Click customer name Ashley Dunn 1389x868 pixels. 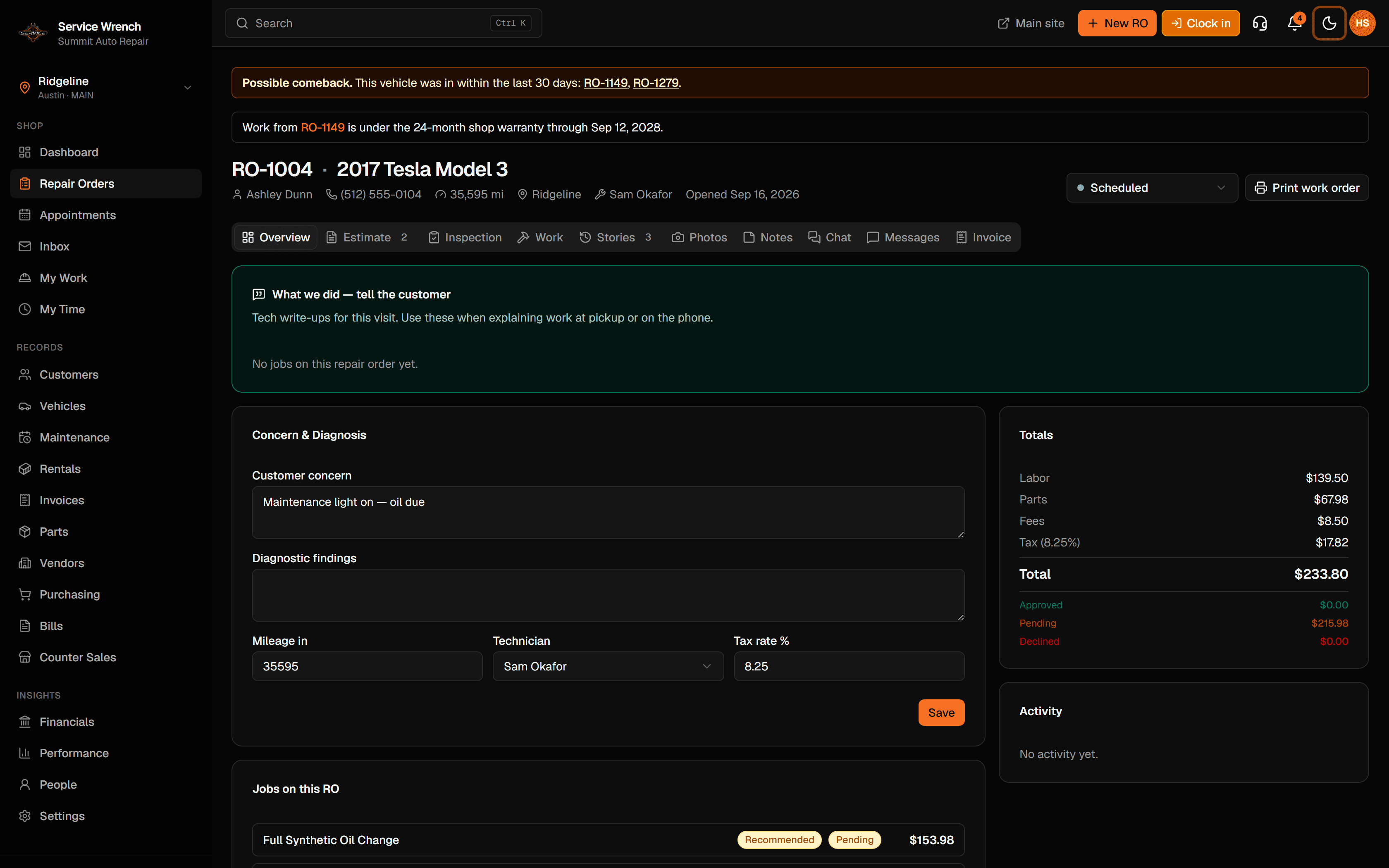pyautogui.click(x=279, y=195)
